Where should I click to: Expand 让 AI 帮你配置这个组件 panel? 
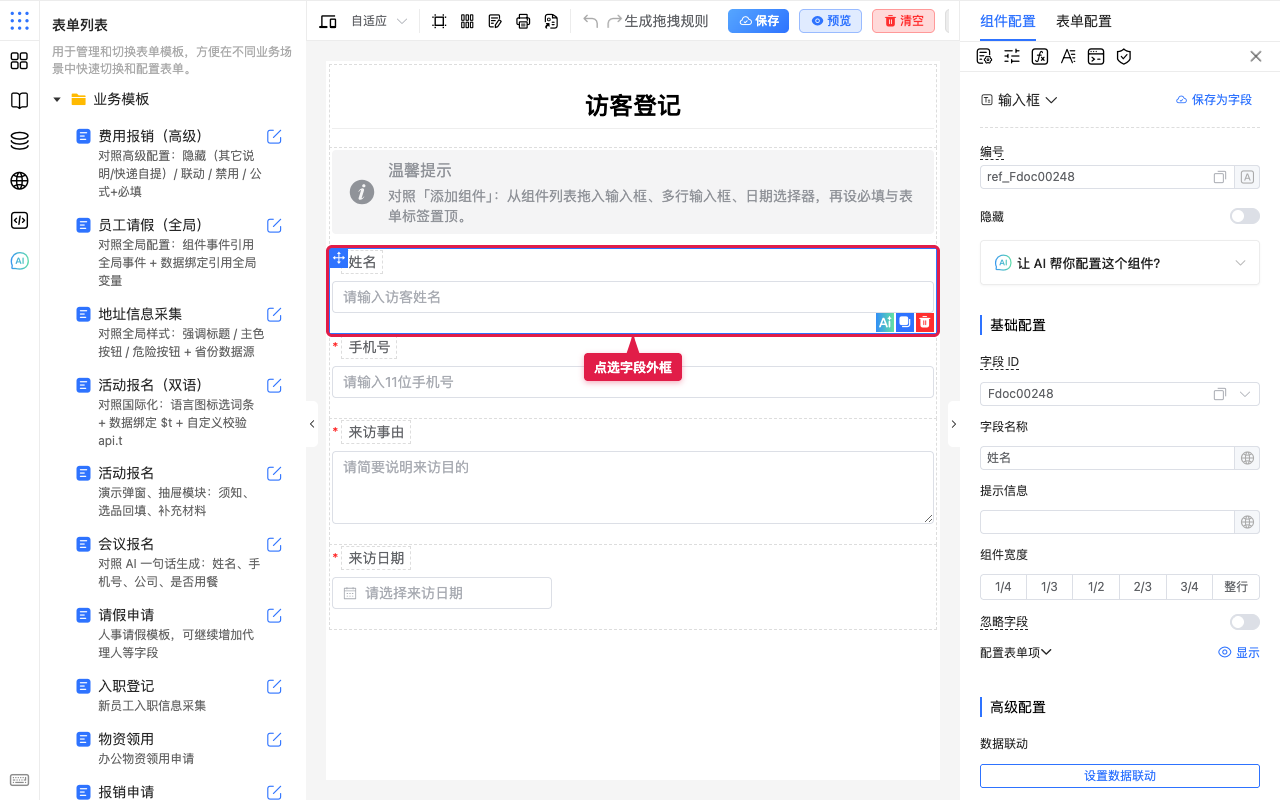[1120, 263]
